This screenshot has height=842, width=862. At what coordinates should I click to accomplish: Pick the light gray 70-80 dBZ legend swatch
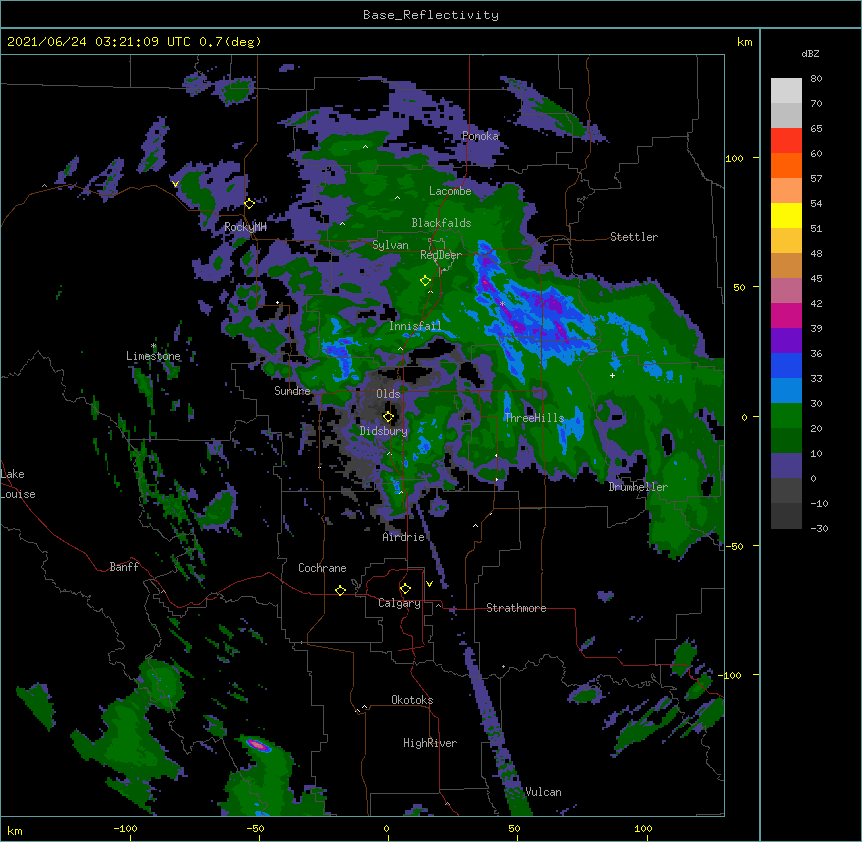click(x=786, y=90)
